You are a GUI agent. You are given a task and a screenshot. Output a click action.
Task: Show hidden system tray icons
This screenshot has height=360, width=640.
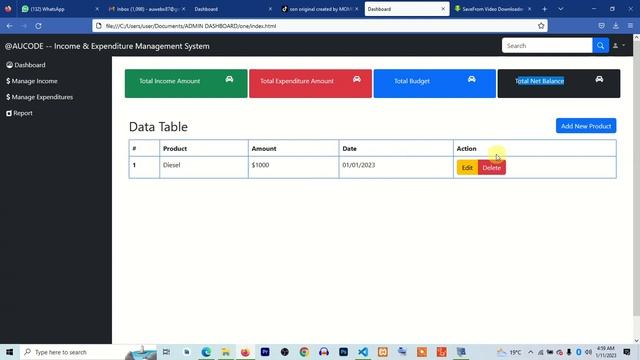tap(530, 352)
